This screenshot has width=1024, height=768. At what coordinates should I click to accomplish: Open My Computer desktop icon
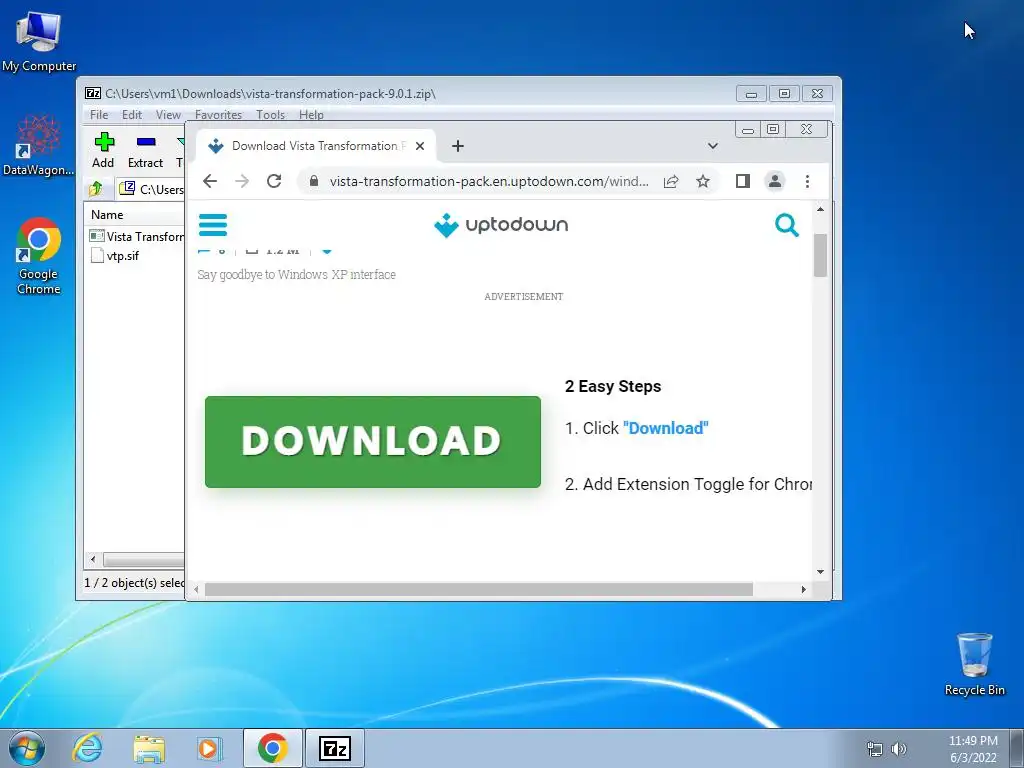39,42
